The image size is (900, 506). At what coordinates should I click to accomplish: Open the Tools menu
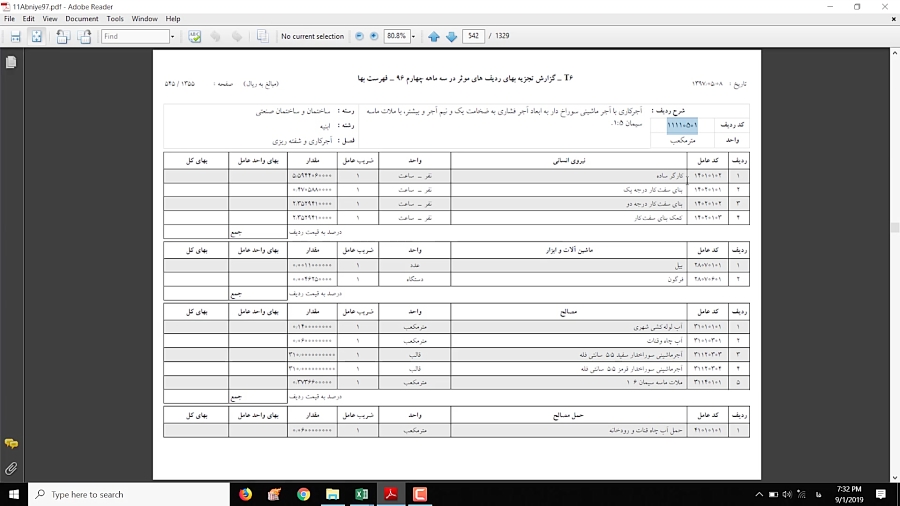pyautogui.click(x=115, y=19)
